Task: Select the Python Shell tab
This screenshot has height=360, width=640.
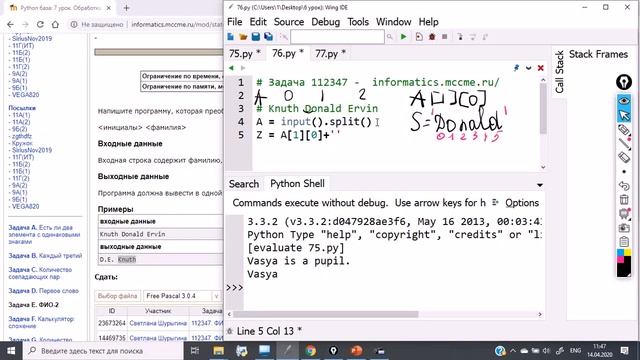Action: pos(297,184)
